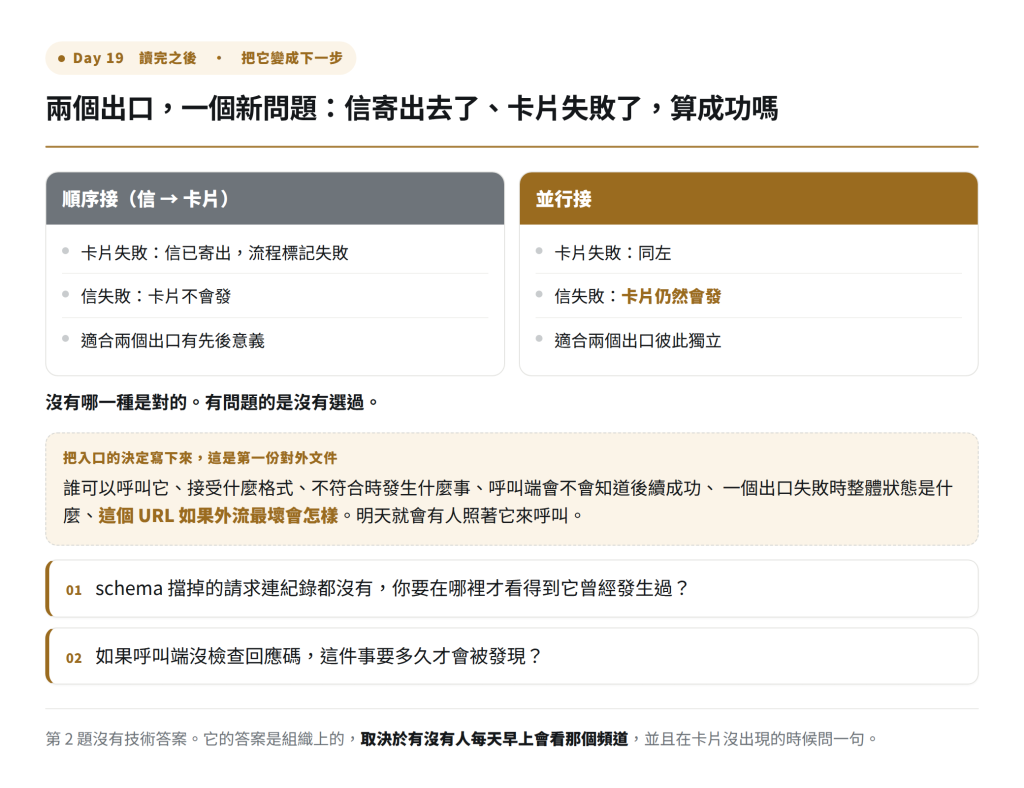The image size is (1024, 788).
Task: Click the "Day 19" label in the top badge
Action: (98, 58)
